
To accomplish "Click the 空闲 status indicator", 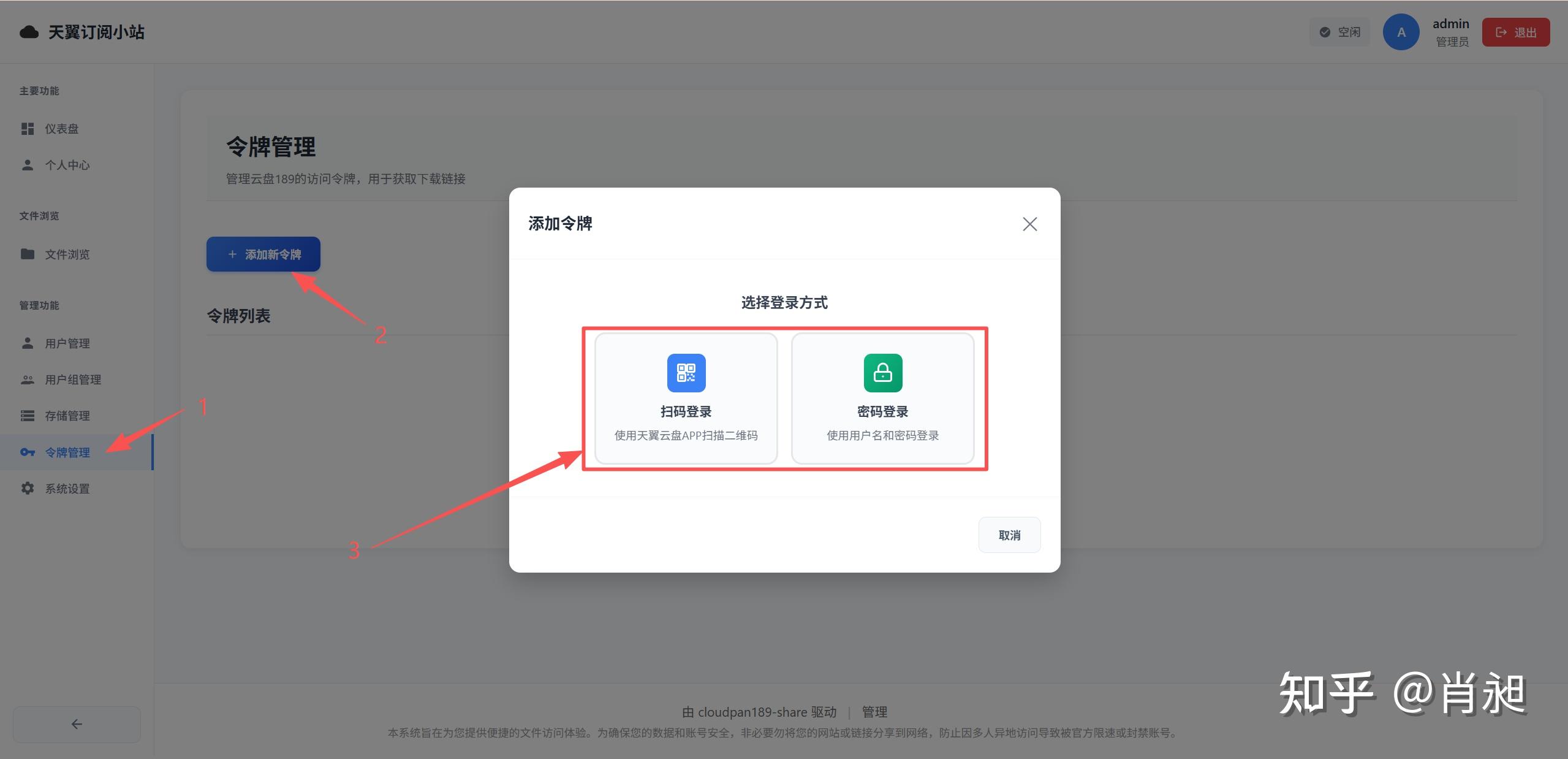I will [x=1339, y=32].
